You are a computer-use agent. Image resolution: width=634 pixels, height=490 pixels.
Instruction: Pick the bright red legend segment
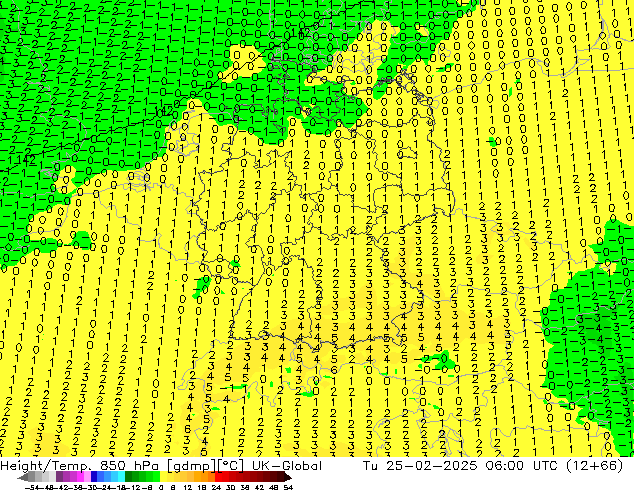pyautogui.click(x=219, y=477)
